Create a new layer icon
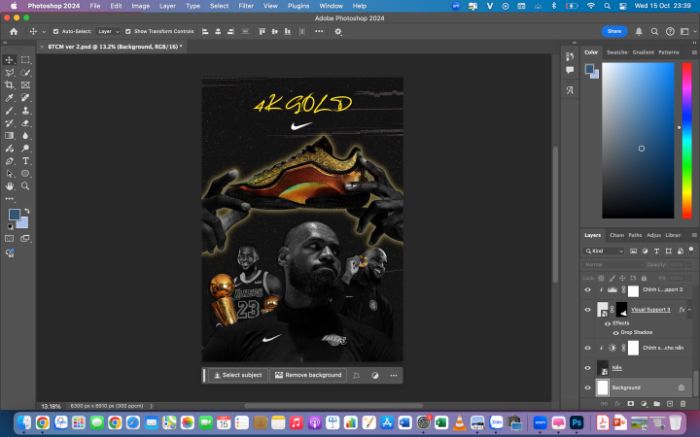Screen dimensions: 700x437 coord(670,404)
